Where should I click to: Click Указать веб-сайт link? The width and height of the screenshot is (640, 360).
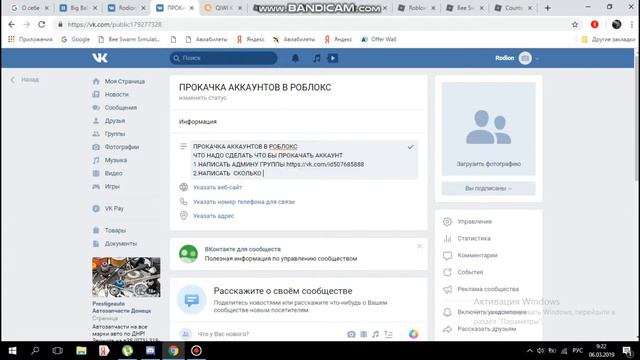point(218,187)
